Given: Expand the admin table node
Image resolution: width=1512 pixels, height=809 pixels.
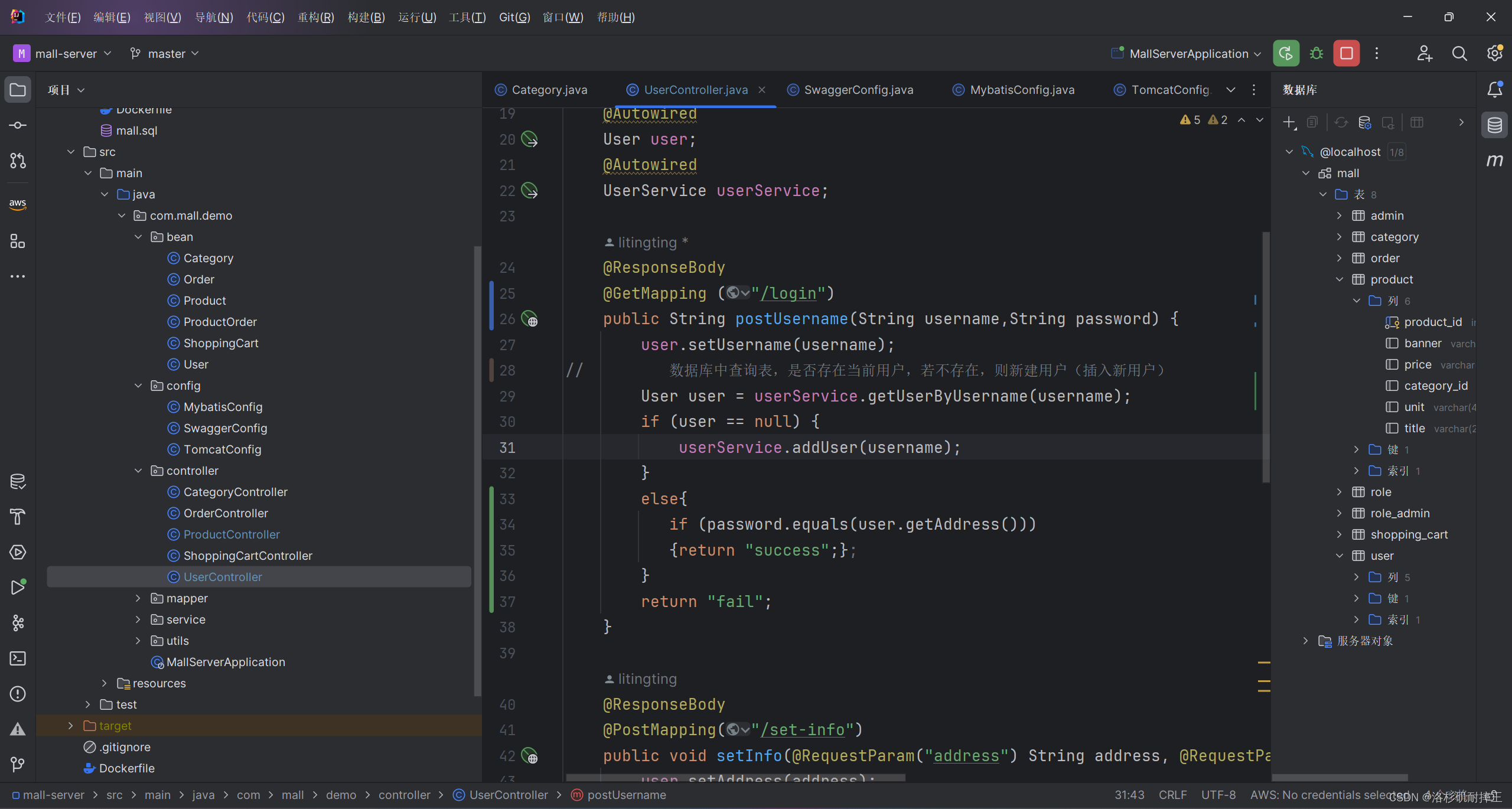Looking at the screenshot, I should (1340, 216).
